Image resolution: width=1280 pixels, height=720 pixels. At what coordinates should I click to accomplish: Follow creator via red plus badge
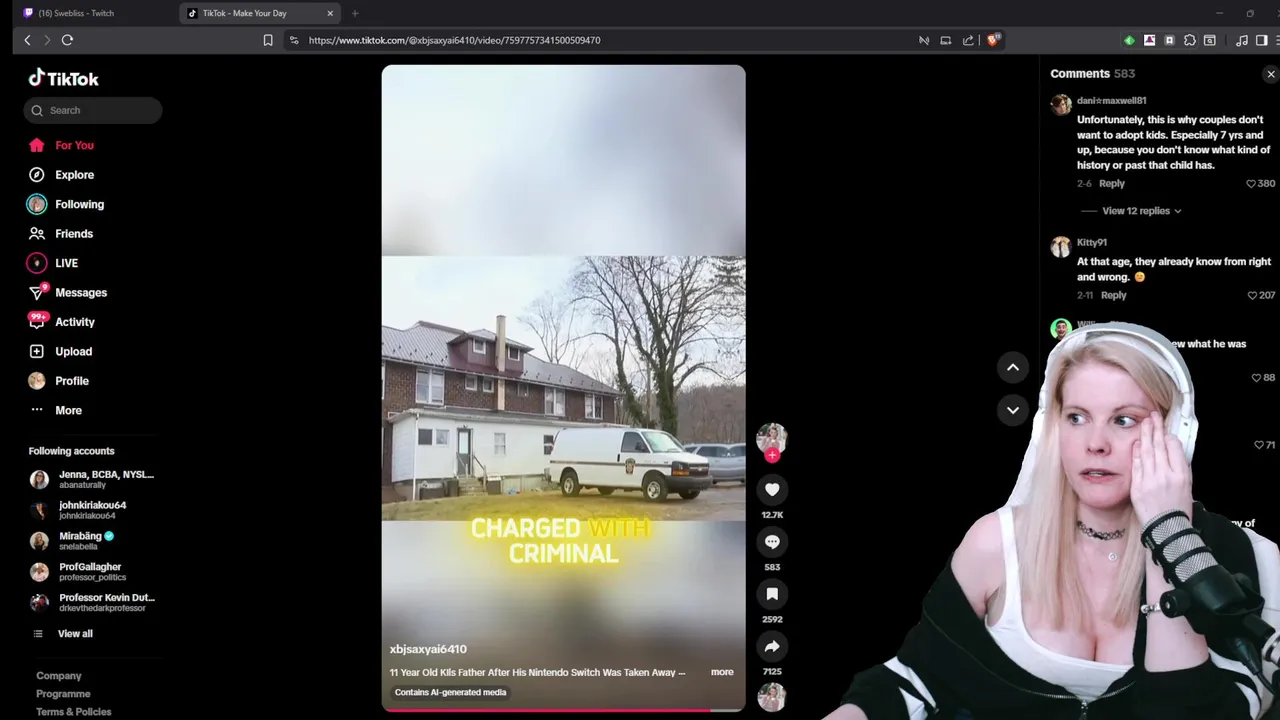coord(772,456)
